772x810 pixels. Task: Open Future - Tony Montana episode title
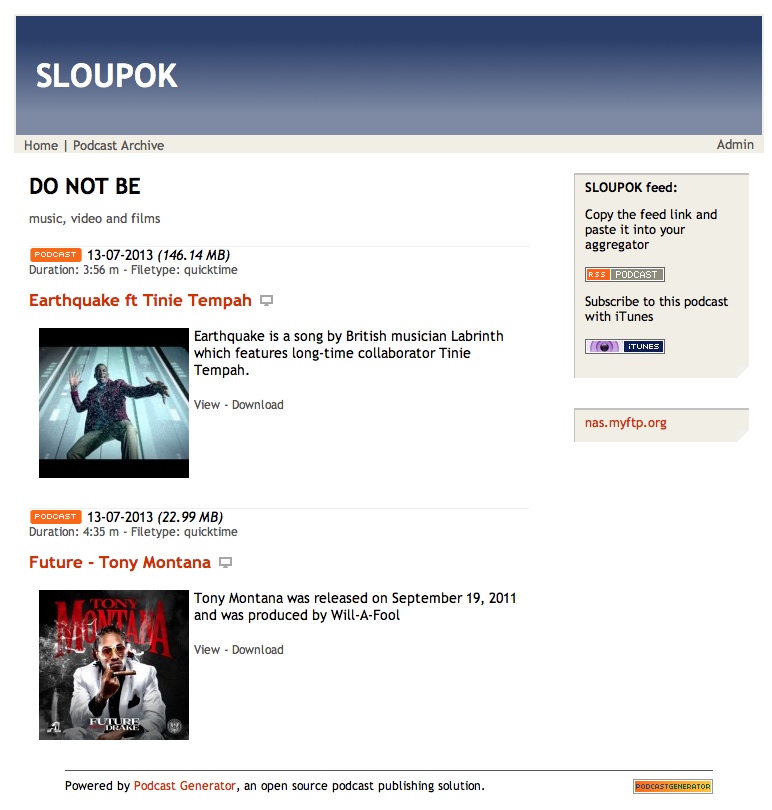(120, 562)
